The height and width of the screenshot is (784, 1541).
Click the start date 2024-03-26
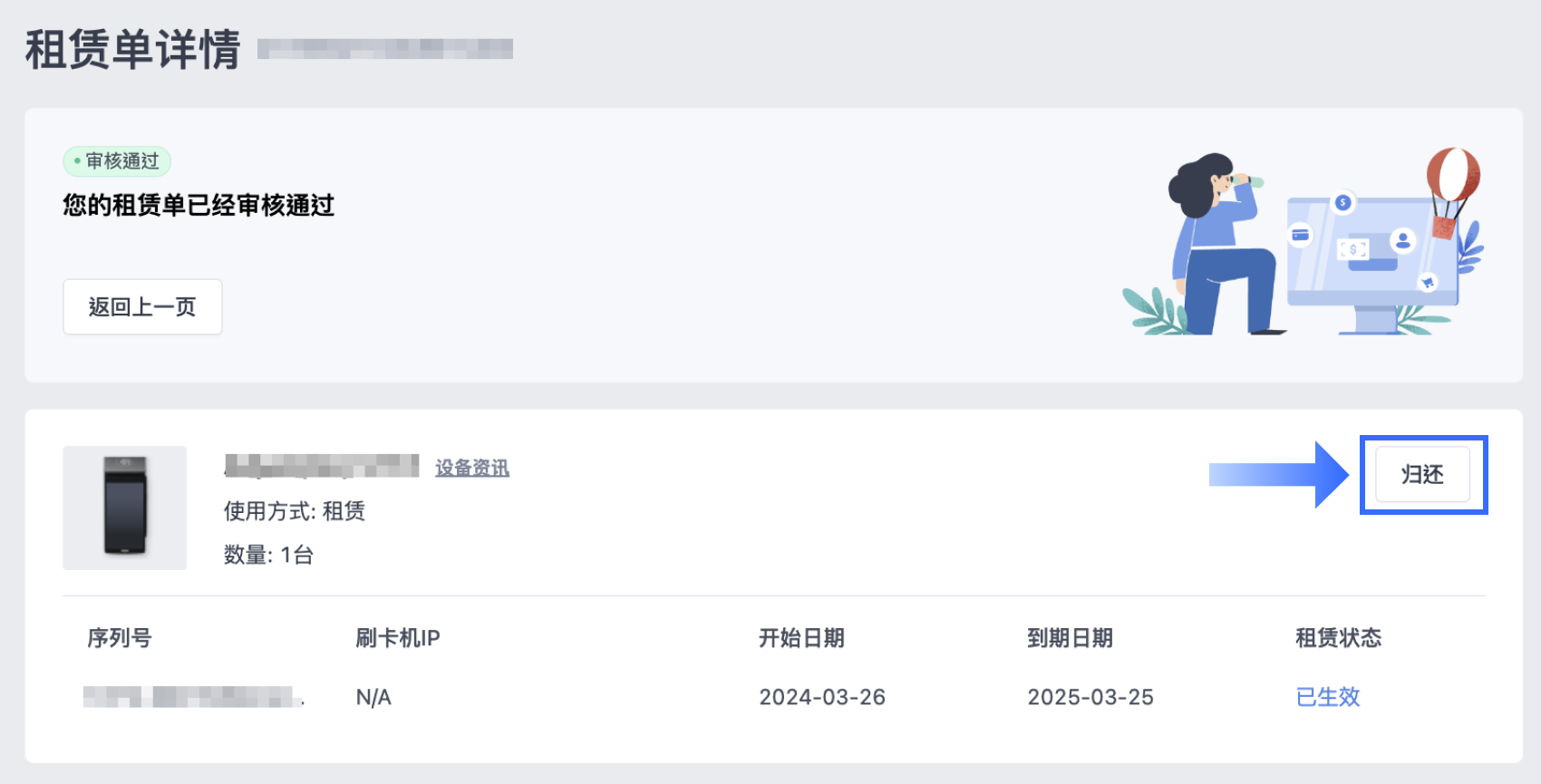click(822, 697)
